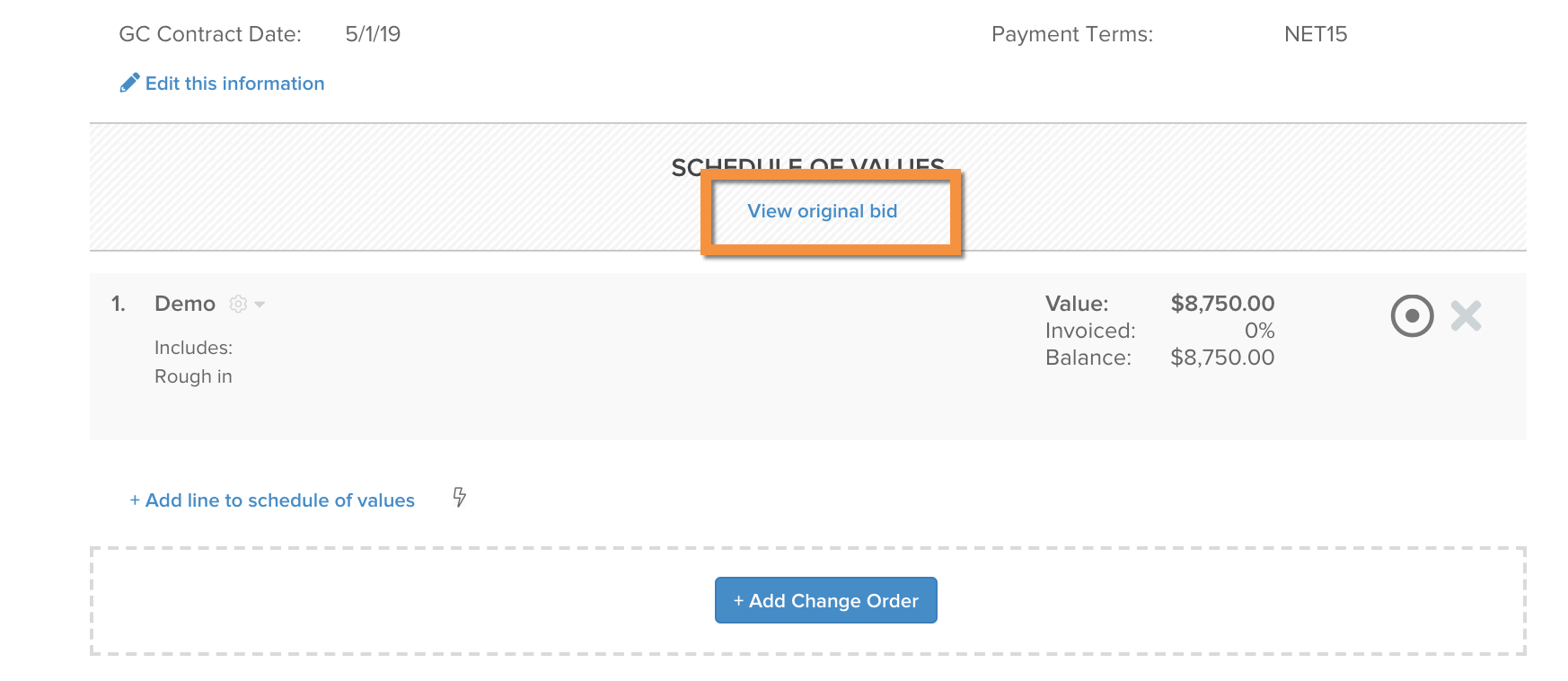Viewport: 1568px width, 681px height.
Task: Click the Balance amount $8,750.00
Action: pyautogui.click(x=1222, y=358)
